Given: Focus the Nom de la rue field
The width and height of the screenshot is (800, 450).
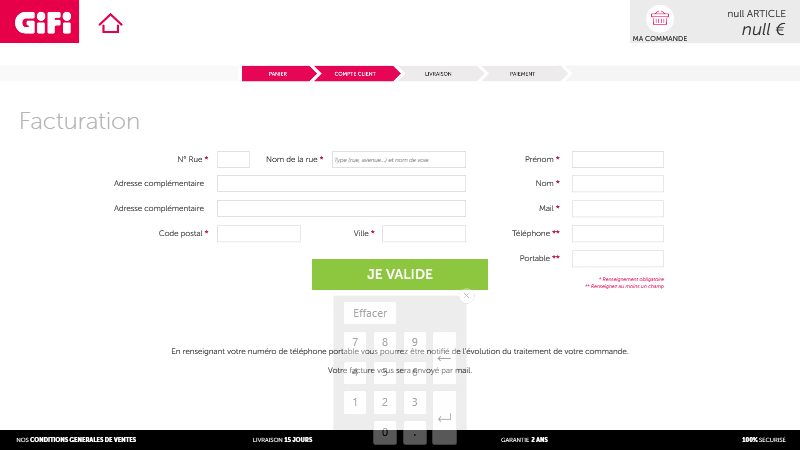Looking at the screenshot, I should point(398,159).
